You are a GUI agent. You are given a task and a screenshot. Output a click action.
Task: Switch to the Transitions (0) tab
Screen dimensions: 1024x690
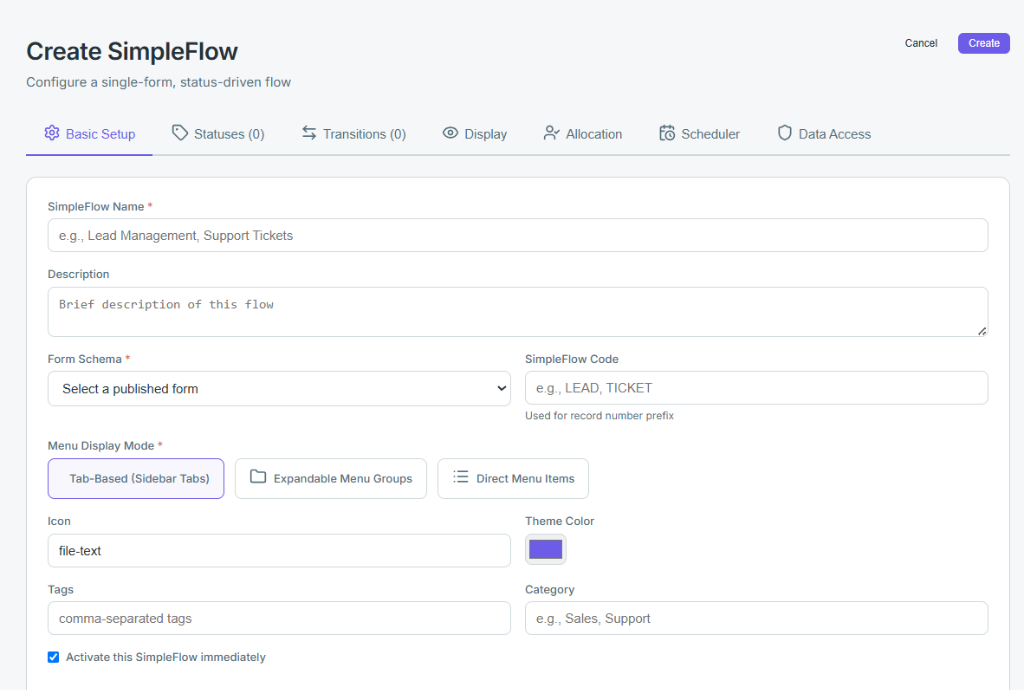click(353, 134)
